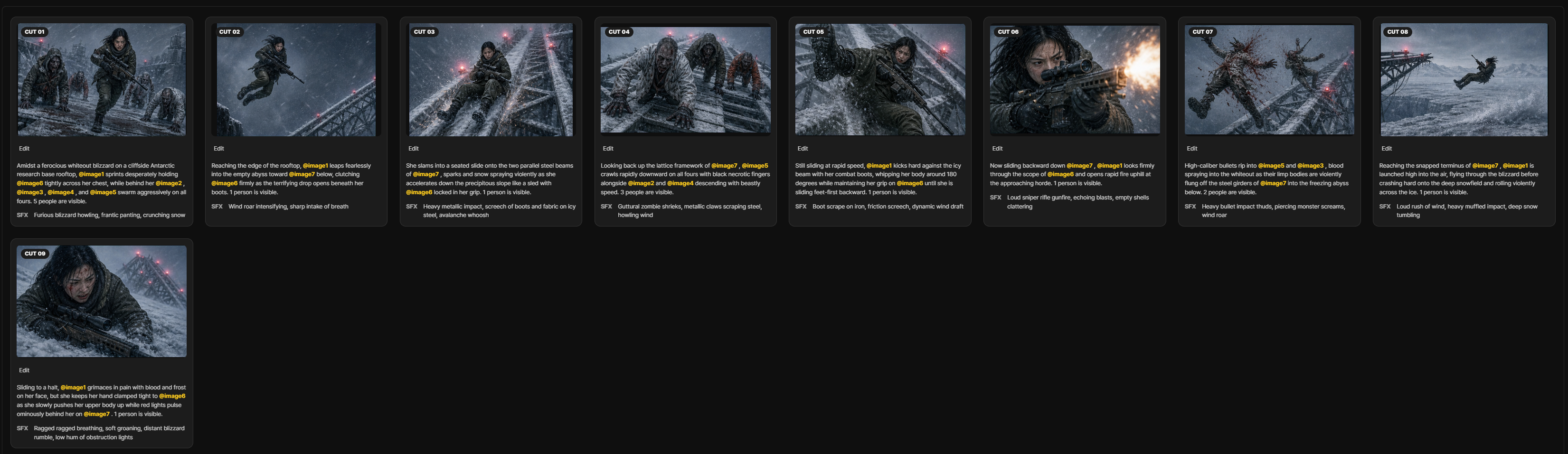View the CUT 06 sniper gunfire thumbnail
Image resolution: width=1568 pixels, height=454 pixels.
coord(1075,80)
